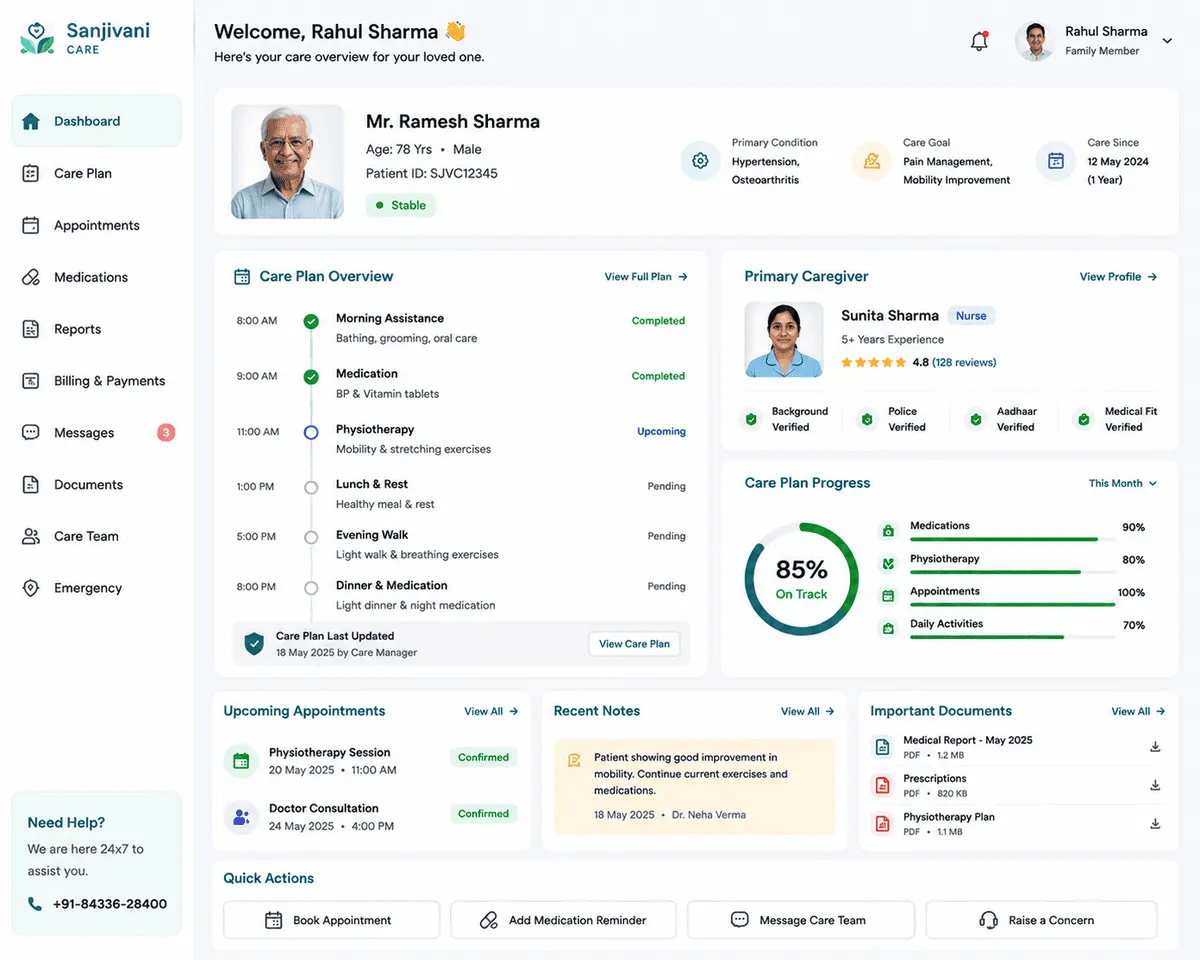Expand the Rahul Sharma account menu chevron
1200x960 pixels.
(x=1167, y=41)
